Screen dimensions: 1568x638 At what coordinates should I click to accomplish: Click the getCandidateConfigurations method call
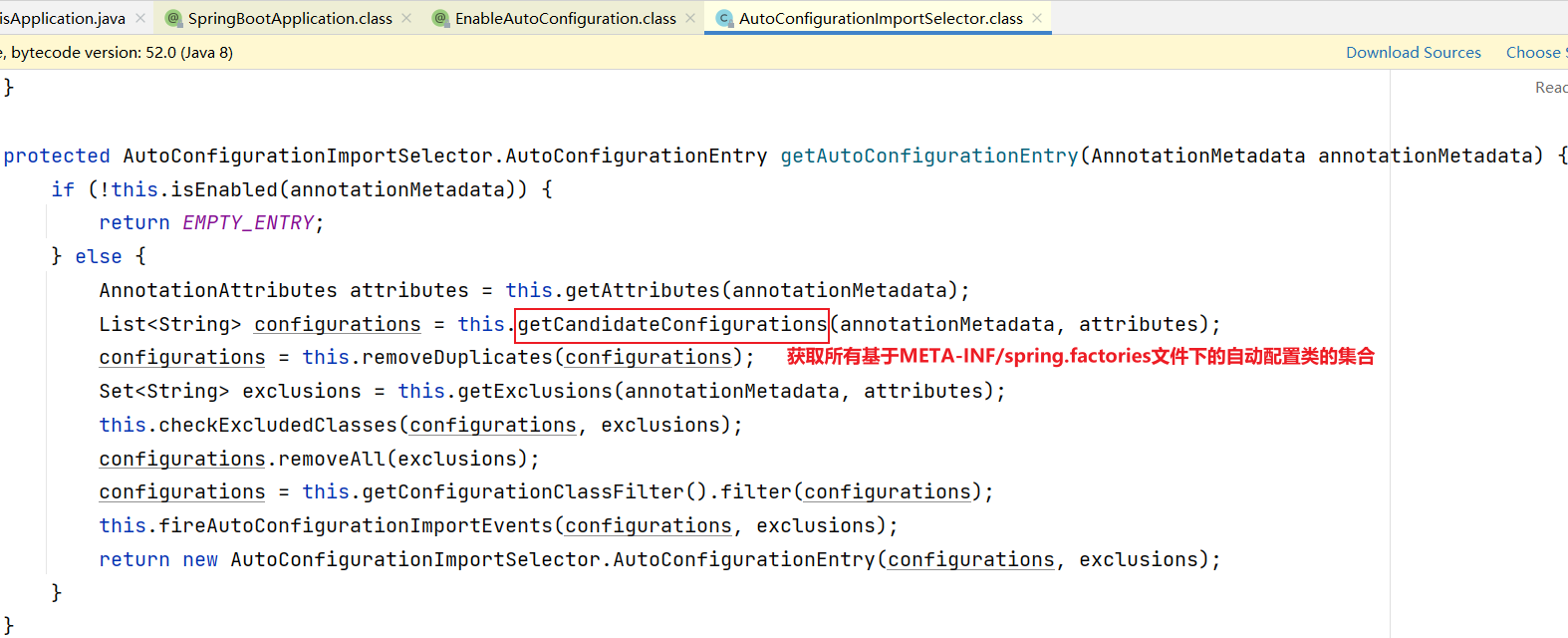(x=672, y=324)
